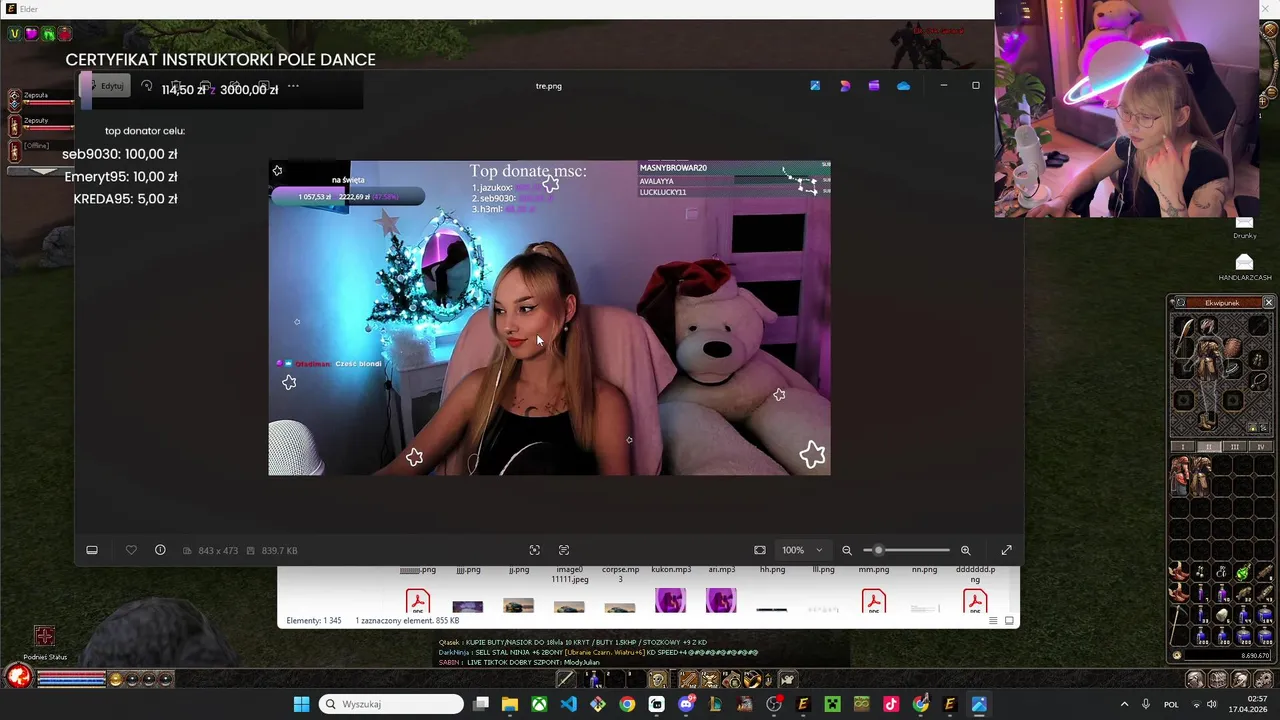Open the 100% zoom level dropdown
The width and height of the screenshot is (1280, 720).
(x=803, y=550)
